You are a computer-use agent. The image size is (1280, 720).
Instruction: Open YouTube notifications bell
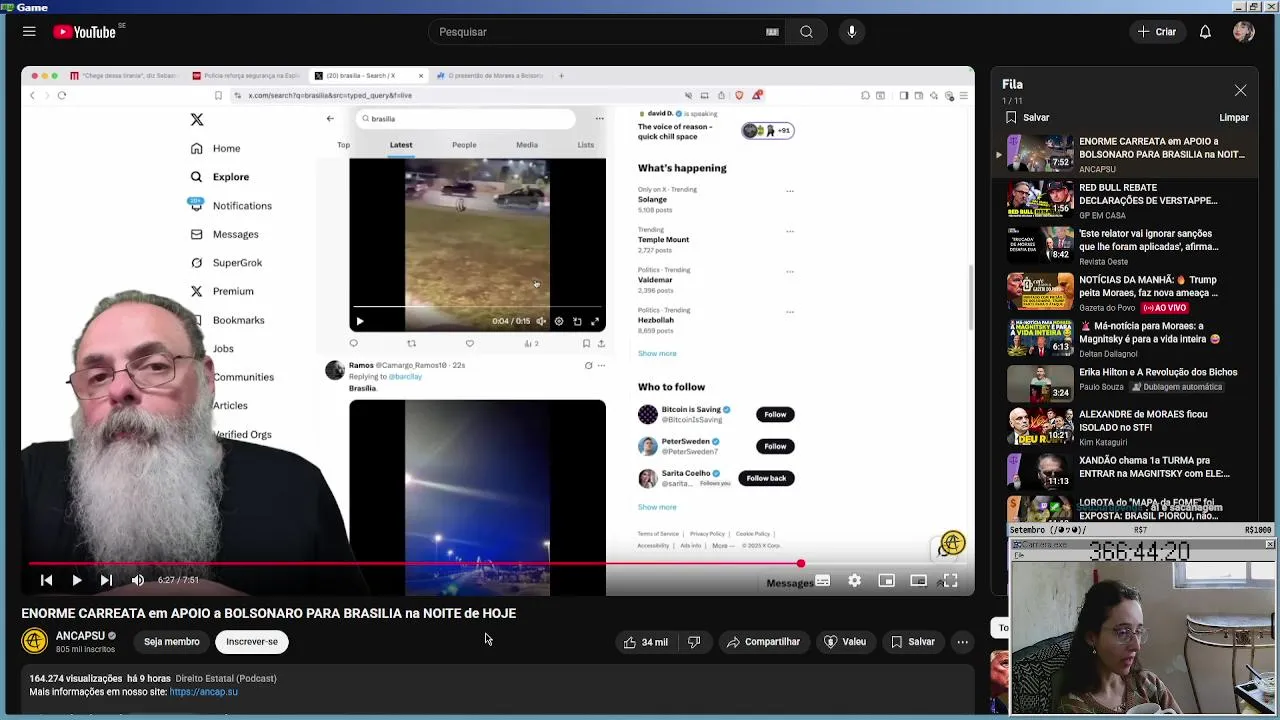[1205, 32]
